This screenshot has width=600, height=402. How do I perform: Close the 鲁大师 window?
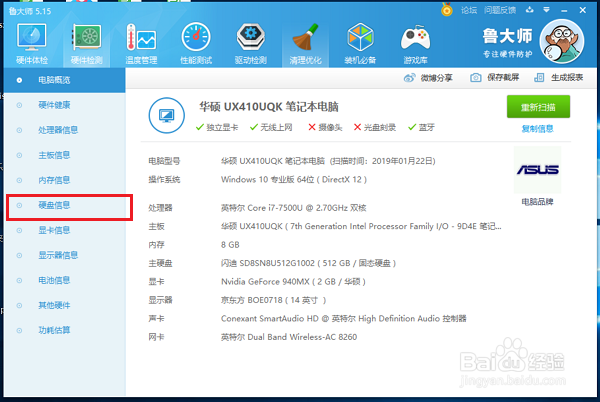(x=582, y=10)
